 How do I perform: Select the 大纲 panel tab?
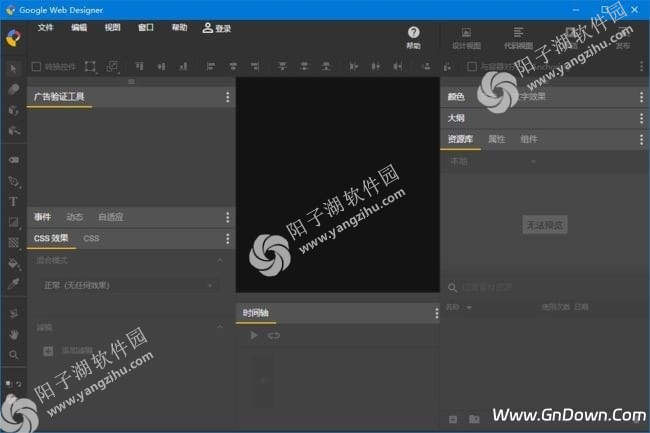(x=456, y=119)
